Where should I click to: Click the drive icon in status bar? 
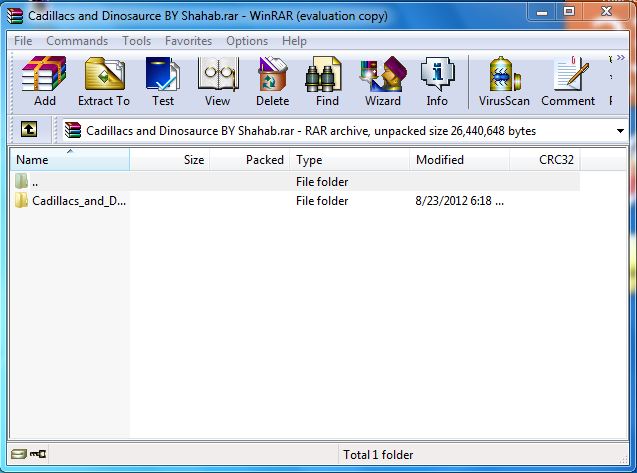(x=19, y=453)
